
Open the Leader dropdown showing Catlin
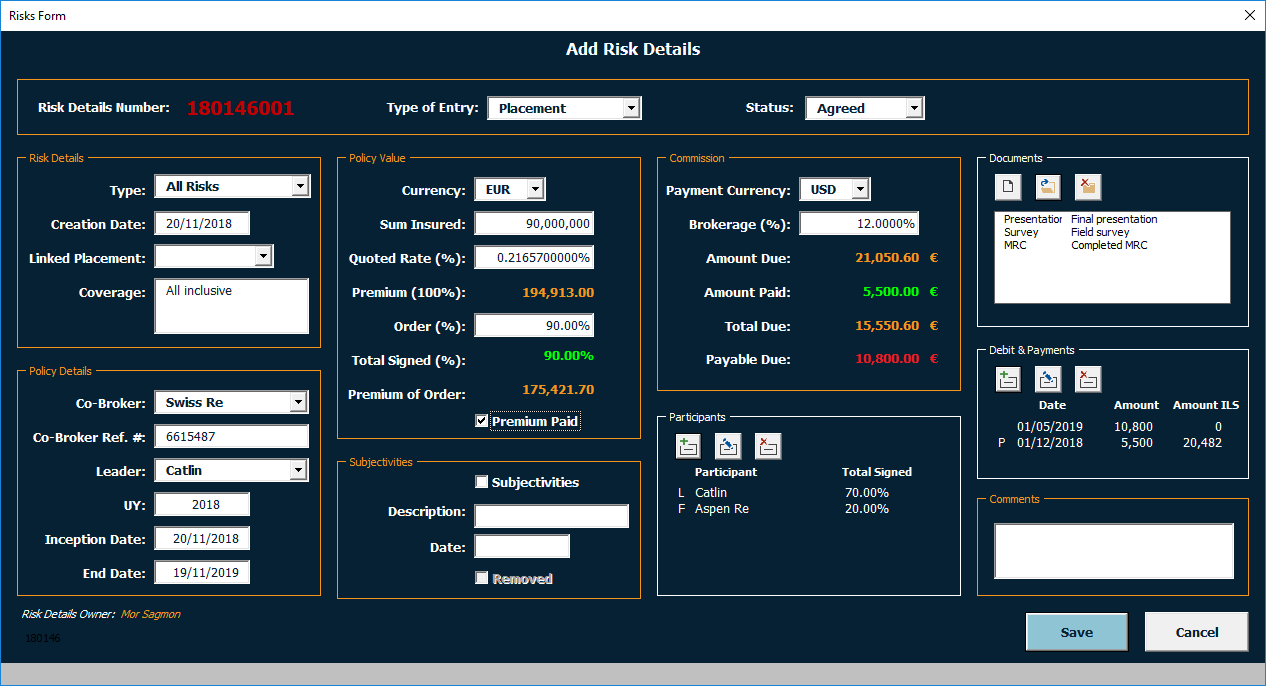(x=298, y=470)
